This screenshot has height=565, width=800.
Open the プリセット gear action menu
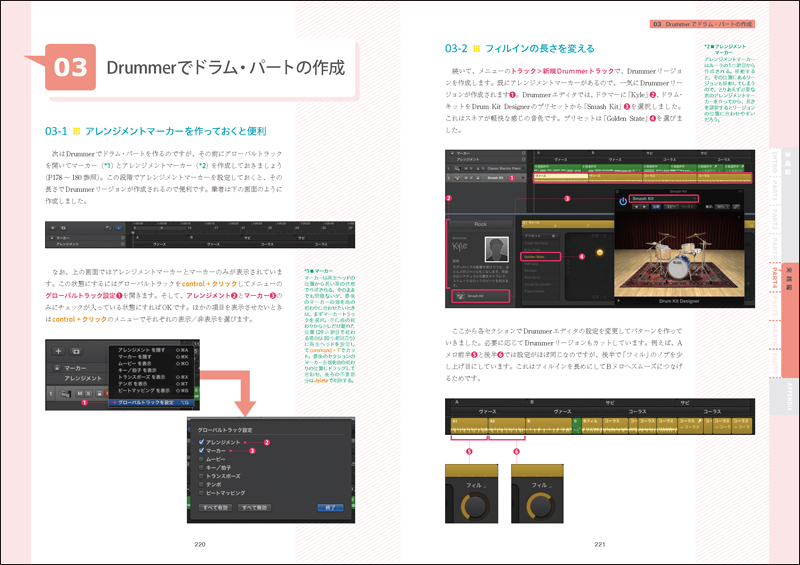[x=554, y=236]
